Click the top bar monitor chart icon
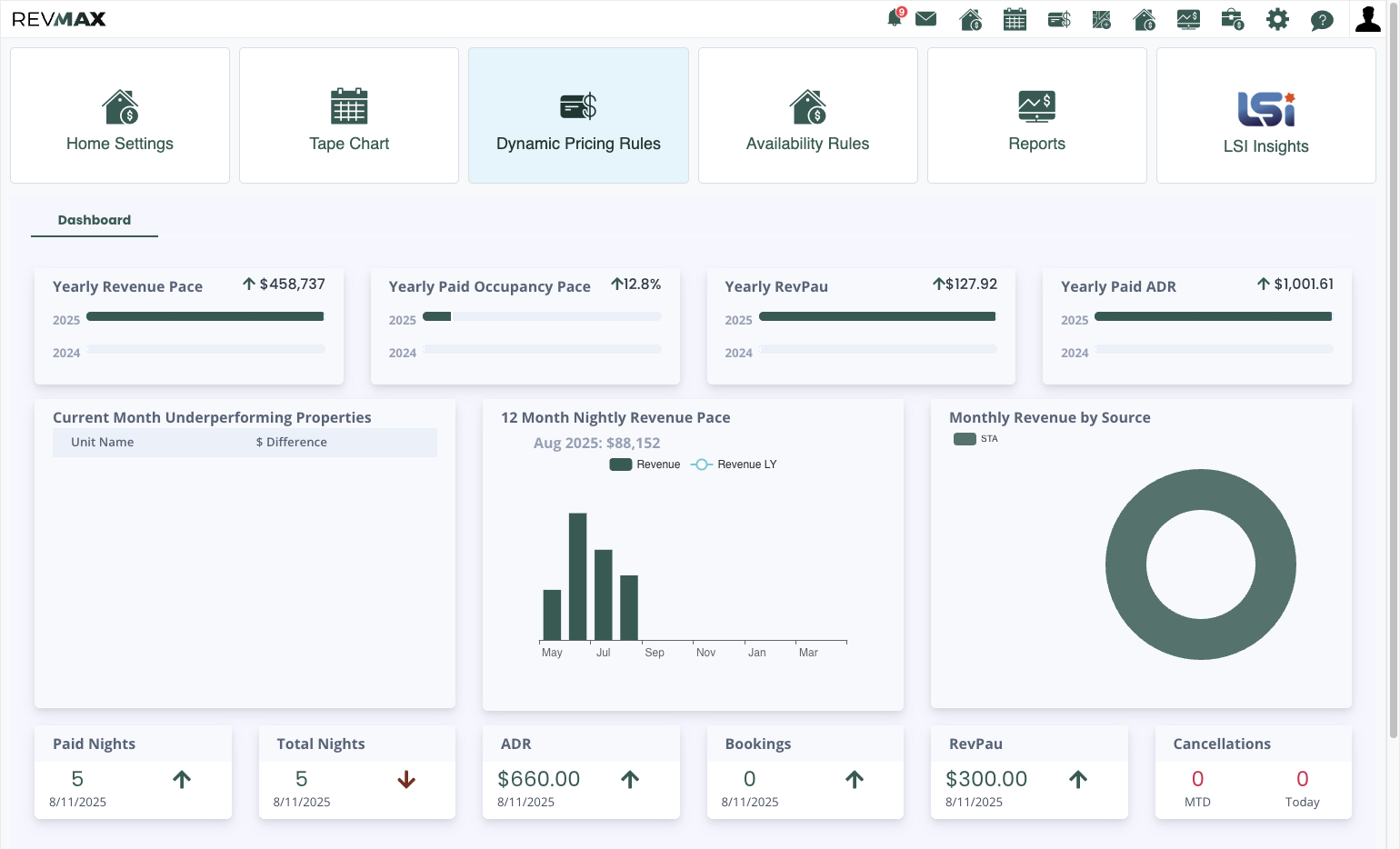 point(1188,19)
